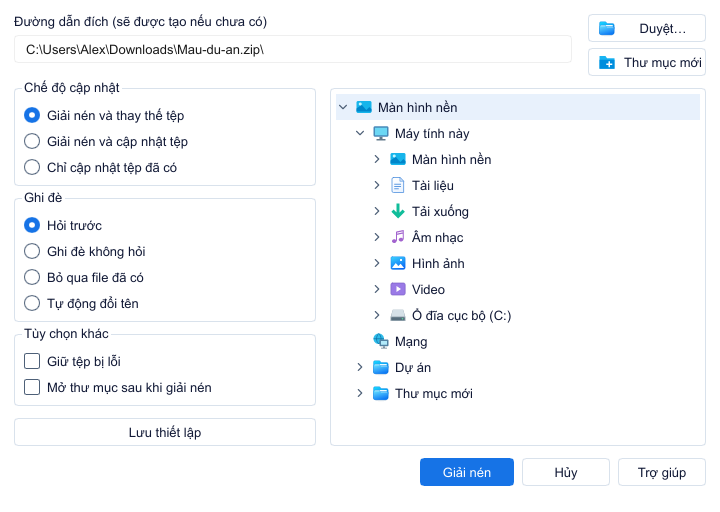Screen dimensions: 720x512
Task: Collapse the Máy tính này node
Action: pos(360,134)
